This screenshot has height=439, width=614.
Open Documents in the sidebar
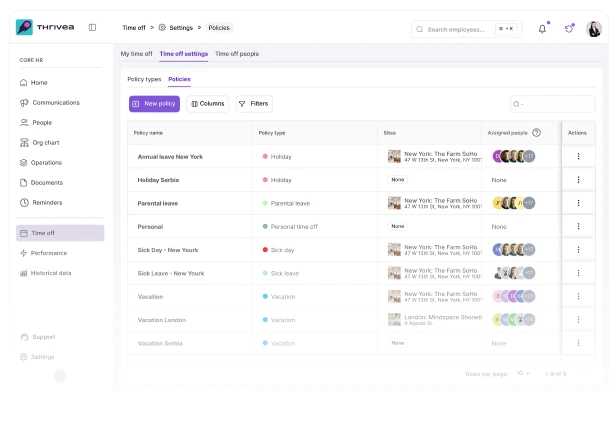[x=46, y=182]
